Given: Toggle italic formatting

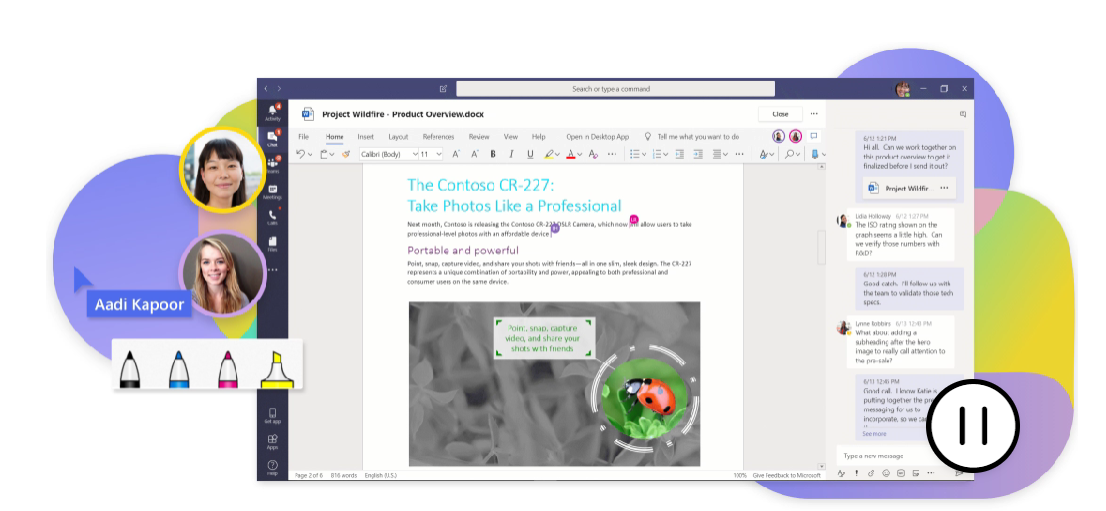Looking at the screenshot, I should click(512, 154).
